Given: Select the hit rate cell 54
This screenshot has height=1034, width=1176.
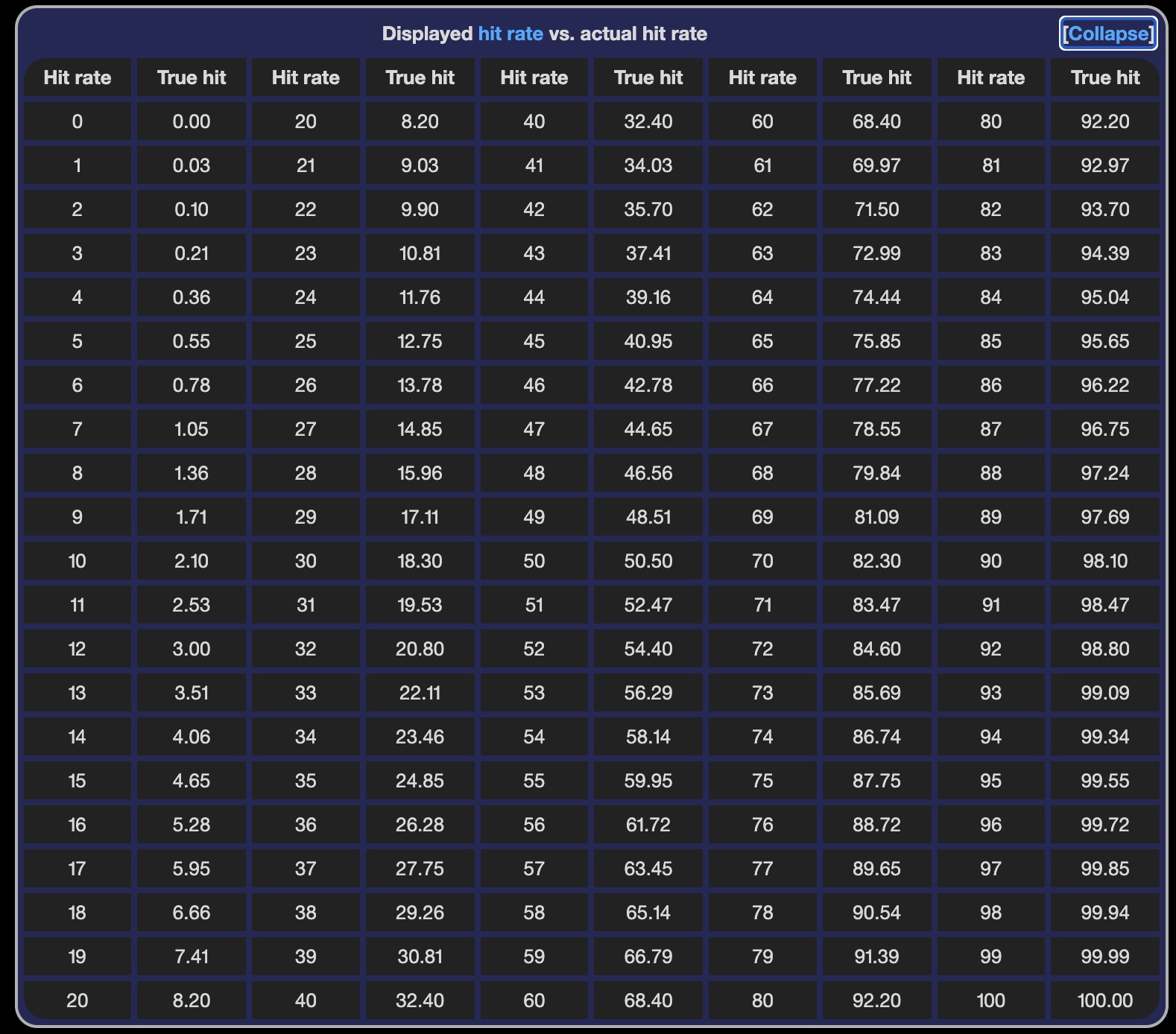Looking at the screenshot, I should (534, 737).
